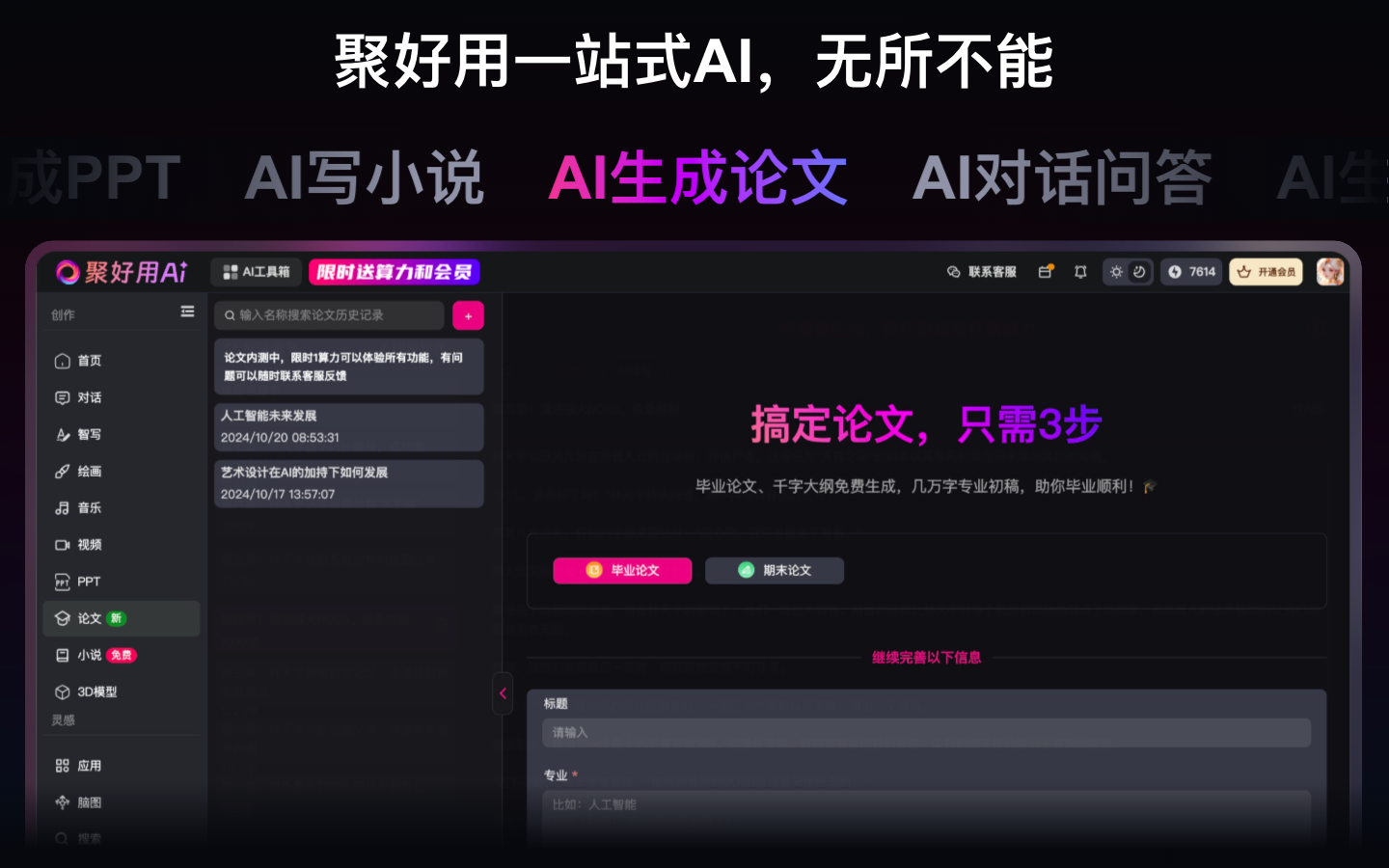
Task: Click the crown icon on 开通会员
Action: tap(1244, 272)
